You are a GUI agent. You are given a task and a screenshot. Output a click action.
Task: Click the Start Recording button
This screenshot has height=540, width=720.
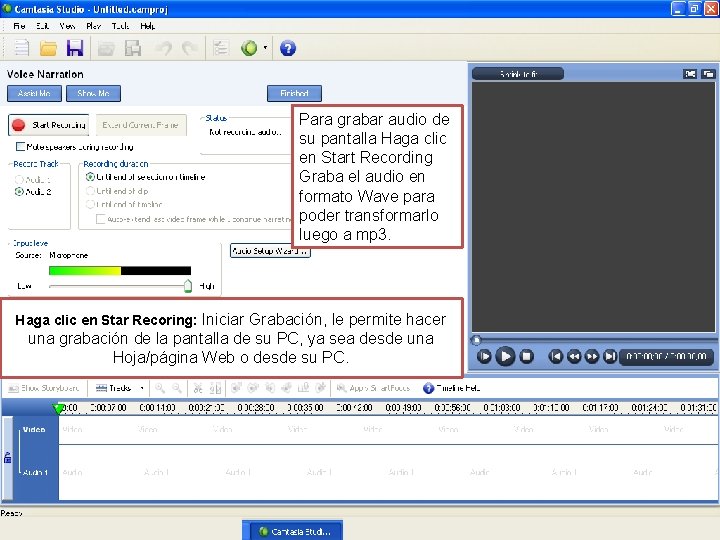click(49, 125)
